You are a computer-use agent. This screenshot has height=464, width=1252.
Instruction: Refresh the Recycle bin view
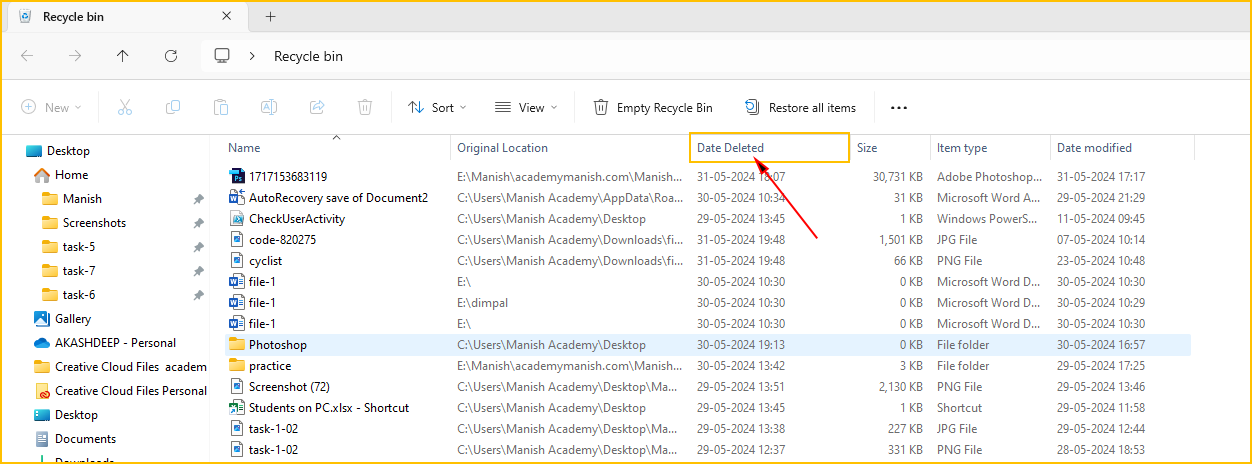point(171,56)
